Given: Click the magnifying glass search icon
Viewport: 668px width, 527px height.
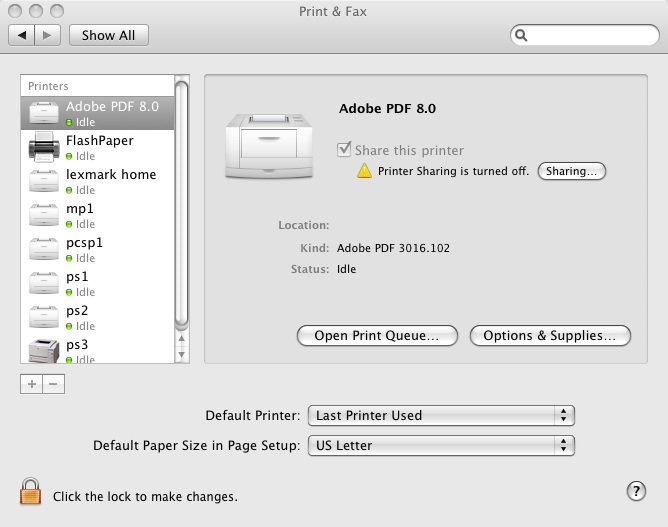Looking at the screenshot, I should [521, 35].
